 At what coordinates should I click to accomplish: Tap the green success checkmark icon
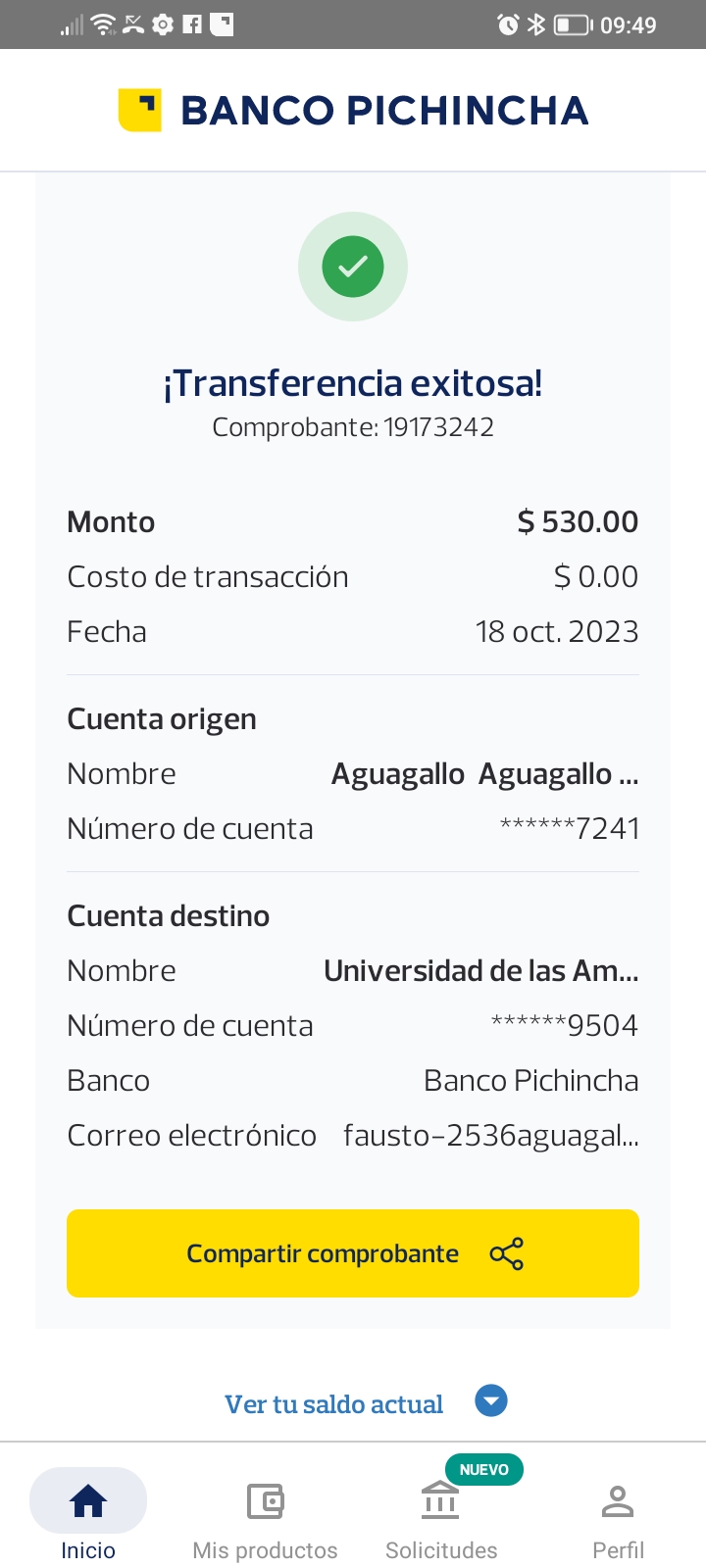[353, 267]
